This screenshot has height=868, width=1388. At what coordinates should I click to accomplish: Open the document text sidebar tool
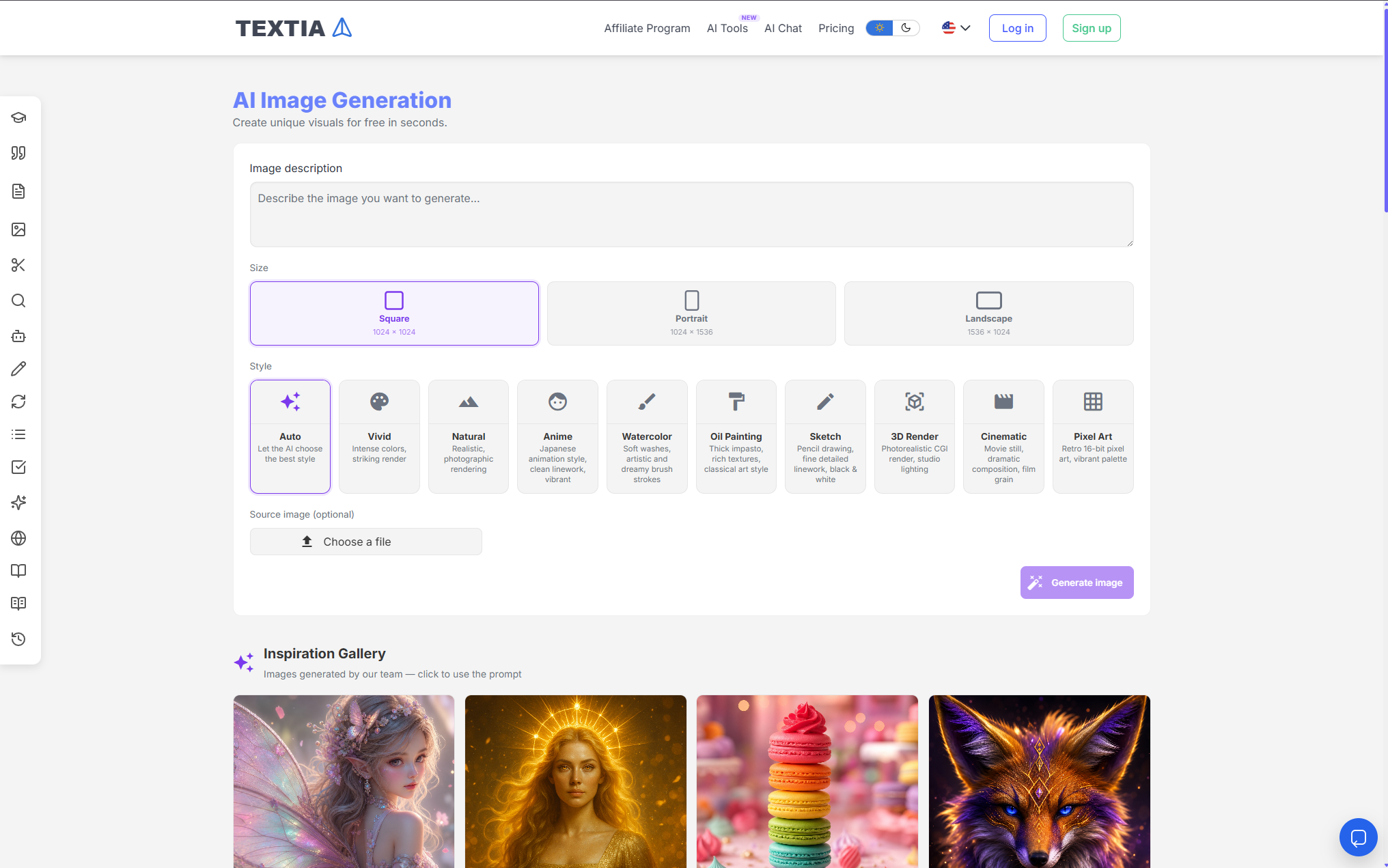pos(18,191)
